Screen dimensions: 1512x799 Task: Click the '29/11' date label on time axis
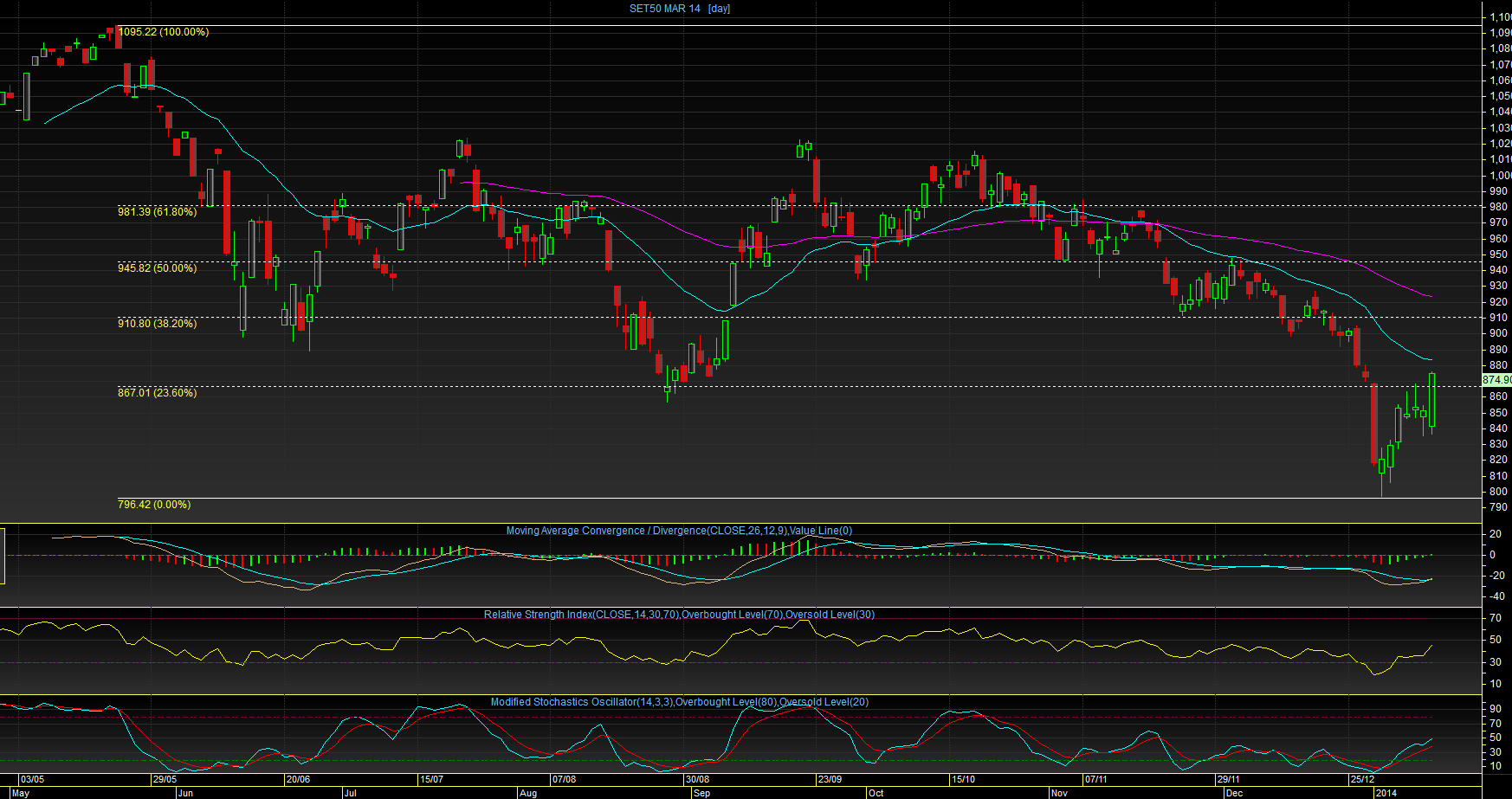[1229, 779]
